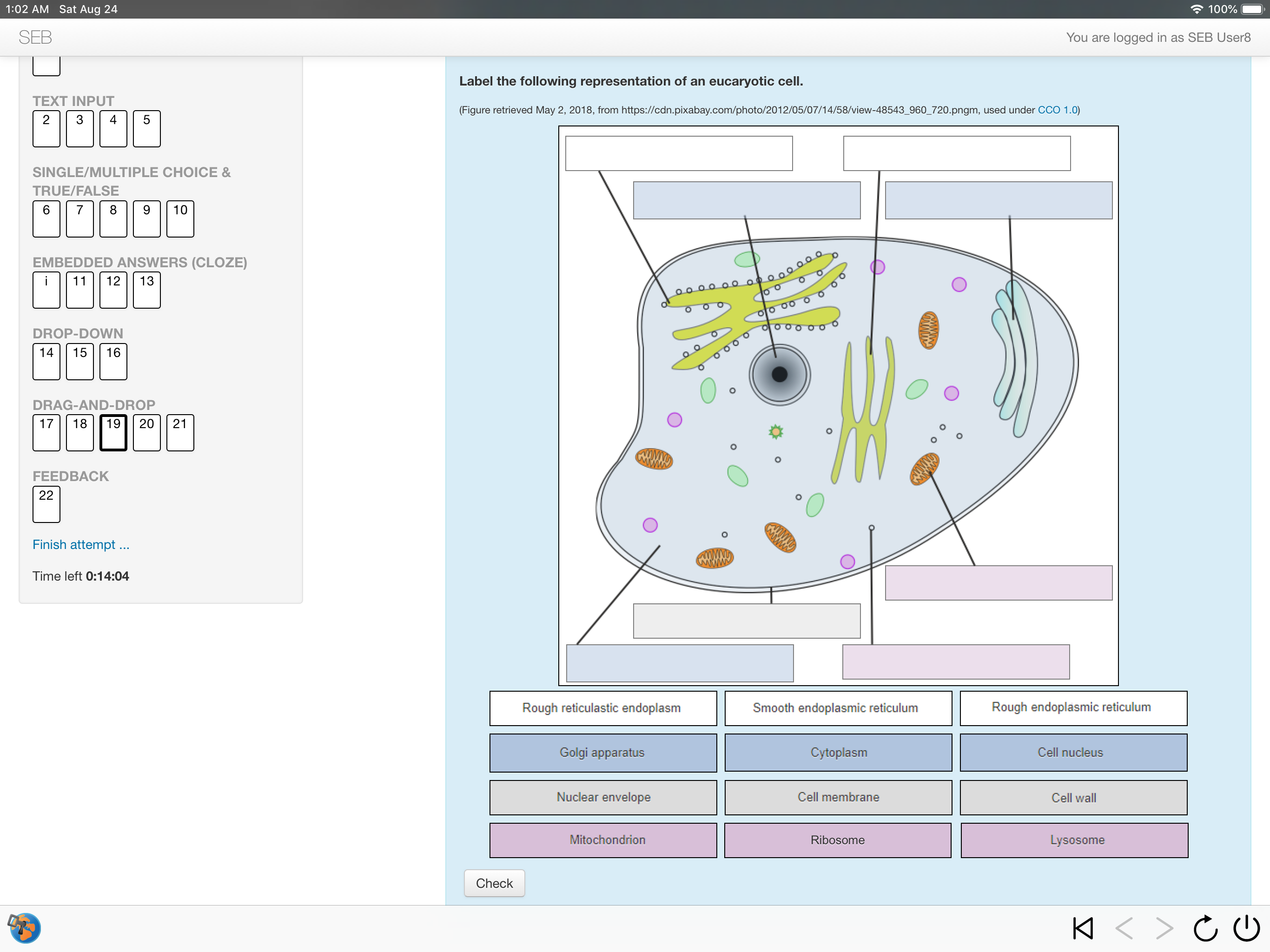This screenshot has width=1270, height=952.
Task: Pick the Cell membrane label tile
Action: (x=838, y=797)
